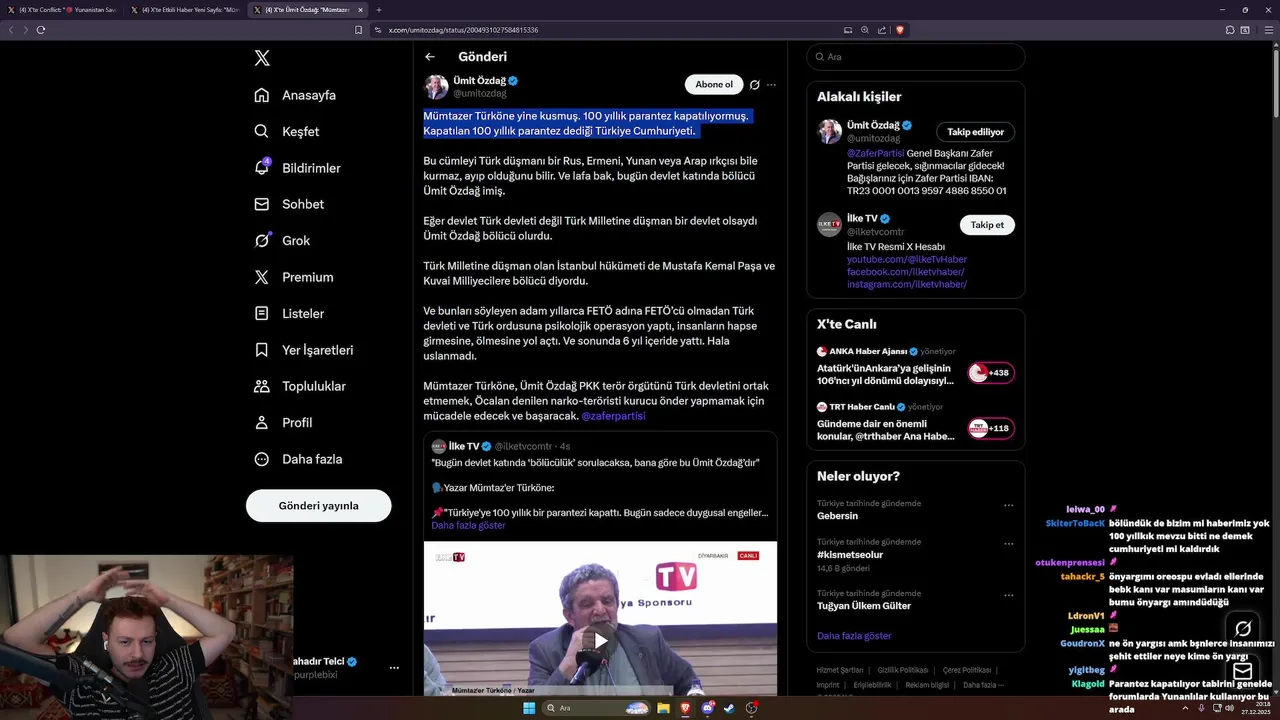
Task: Open account switcher three-dot menu
Action: point(394,667)
